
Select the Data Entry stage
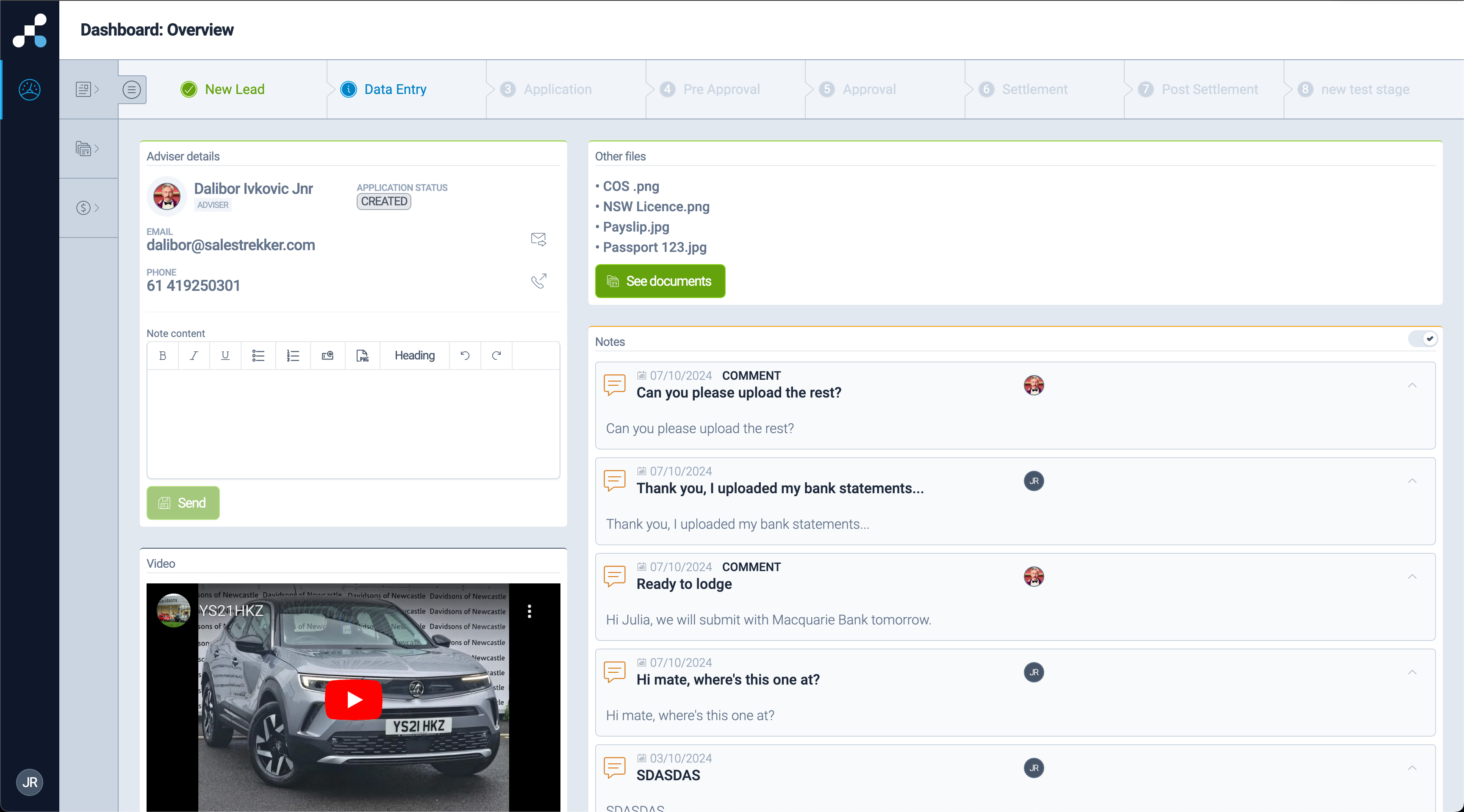click(384, 90)
